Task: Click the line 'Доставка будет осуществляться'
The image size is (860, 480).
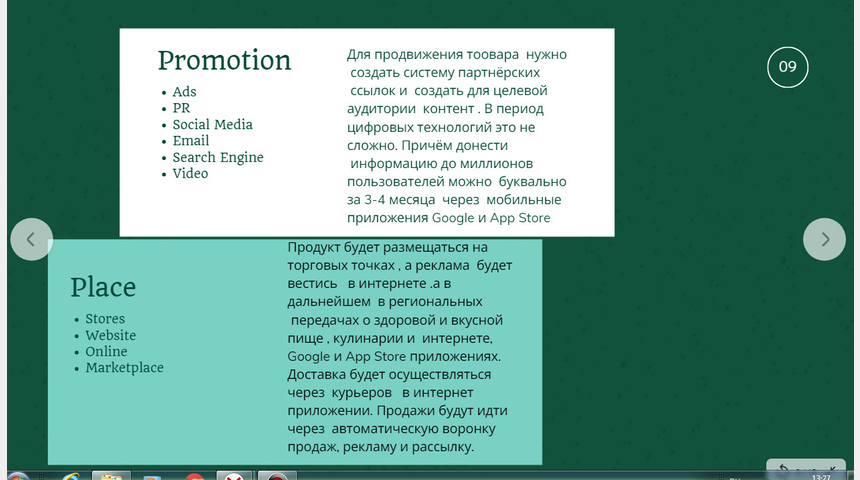Action: [x=389, y=374]
